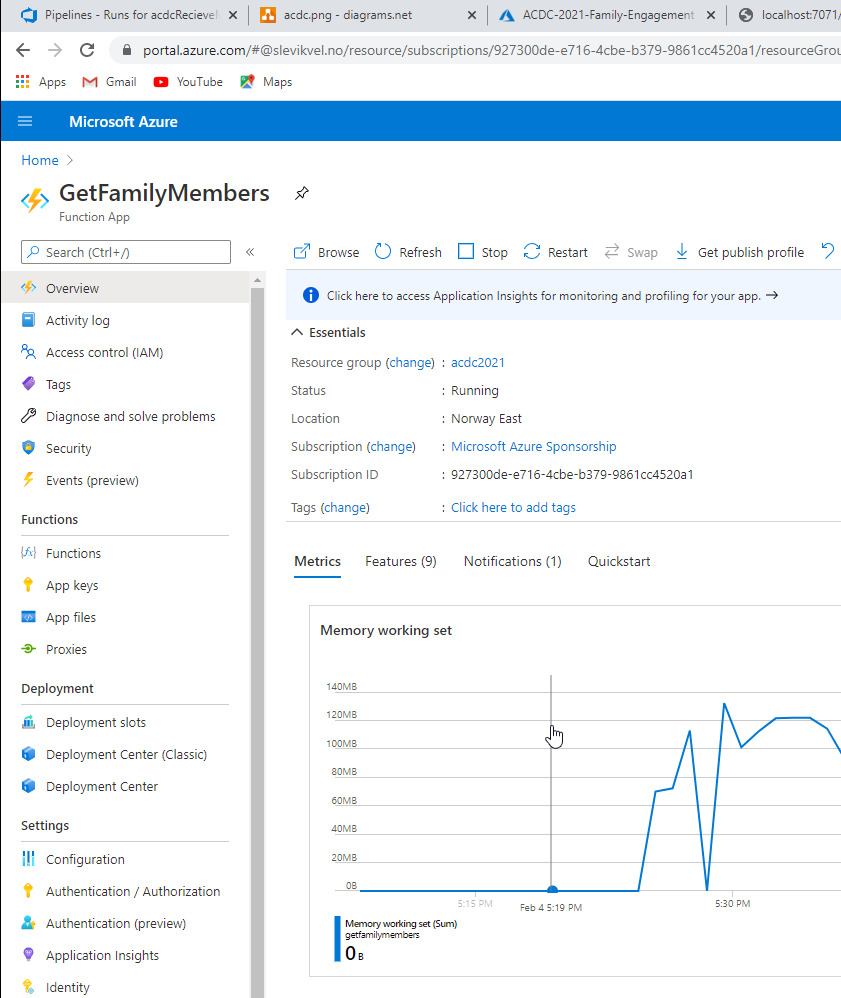Click the Events (preview) bolt icon
This screenshot has height=998, width=841.
tap(29, 479)
